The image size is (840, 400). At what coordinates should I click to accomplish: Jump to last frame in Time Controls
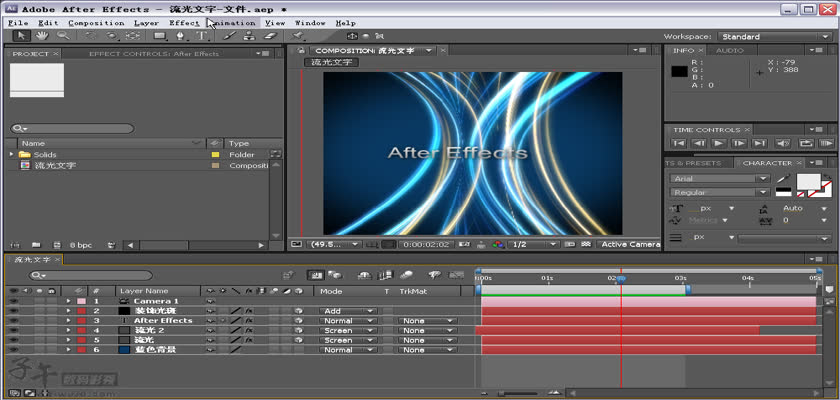tap(760, 143)
